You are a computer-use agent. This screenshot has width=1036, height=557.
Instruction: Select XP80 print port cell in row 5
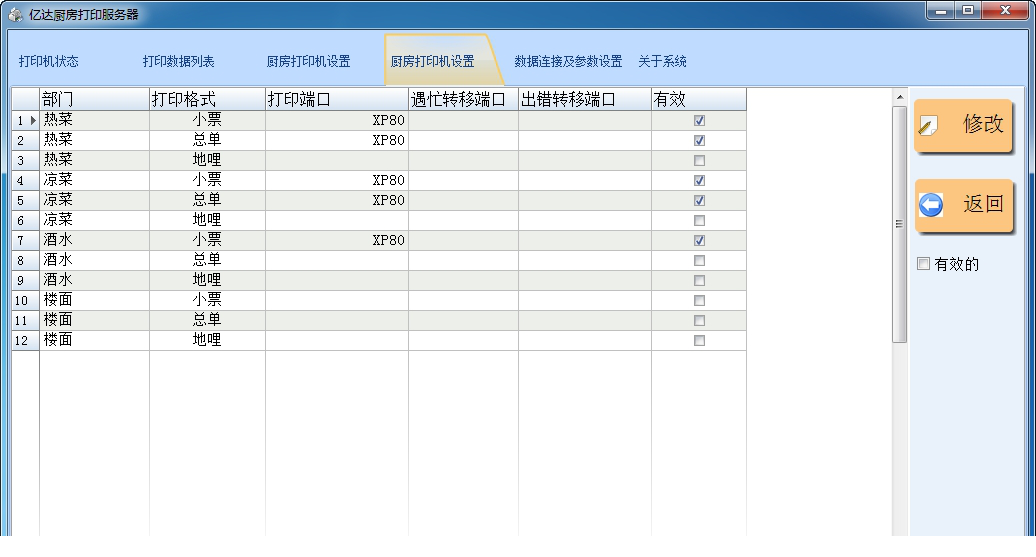[x=337, y=200]
